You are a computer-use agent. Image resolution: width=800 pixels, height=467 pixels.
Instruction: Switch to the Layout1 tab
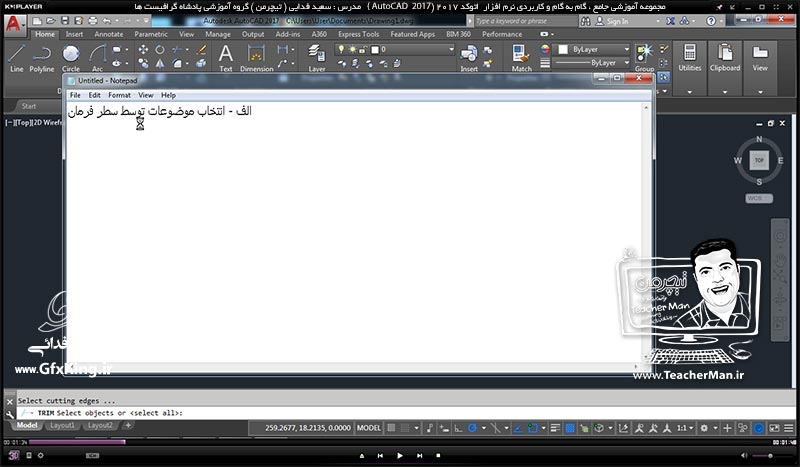(62, 425)
